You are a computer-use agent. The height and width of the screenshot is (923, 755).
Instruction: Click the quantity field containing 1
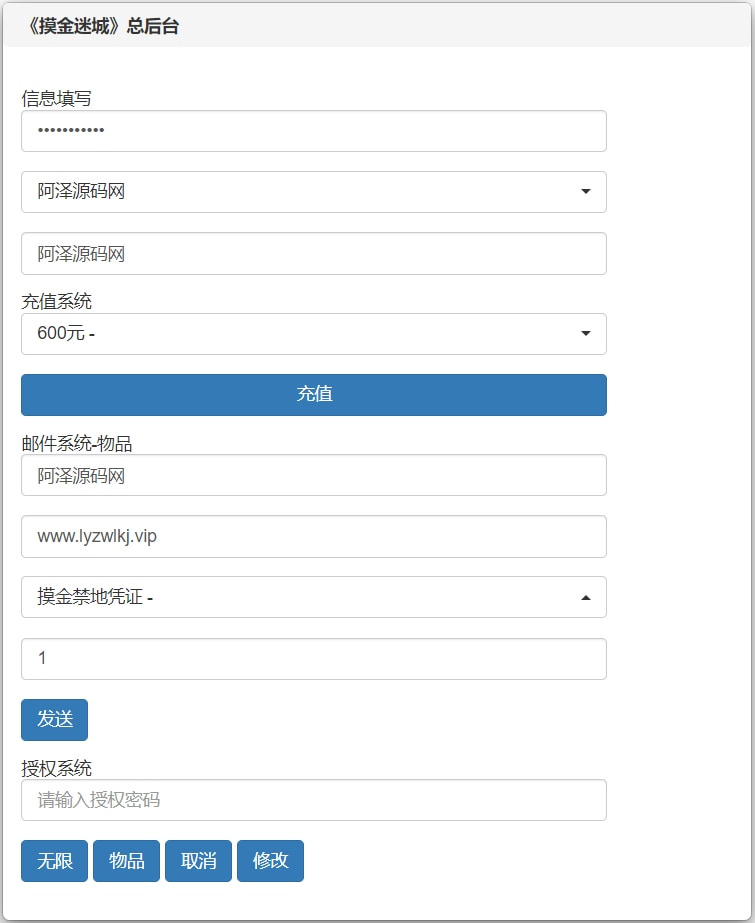(x=313, y=659)
